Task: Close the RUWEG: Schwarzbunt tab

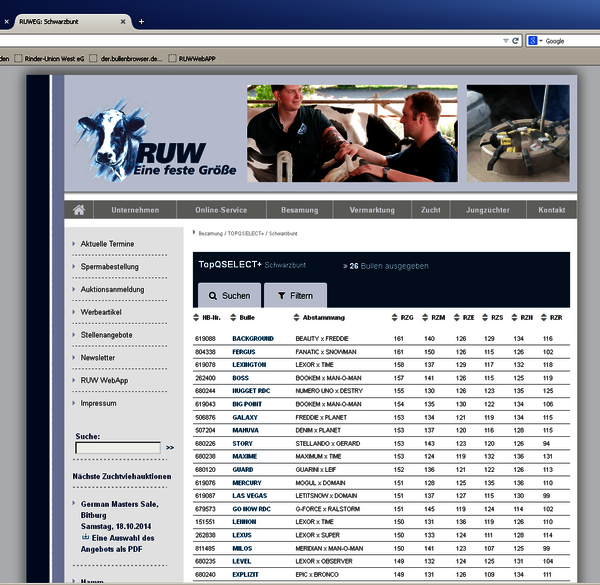Action: (x=123, y=22)
